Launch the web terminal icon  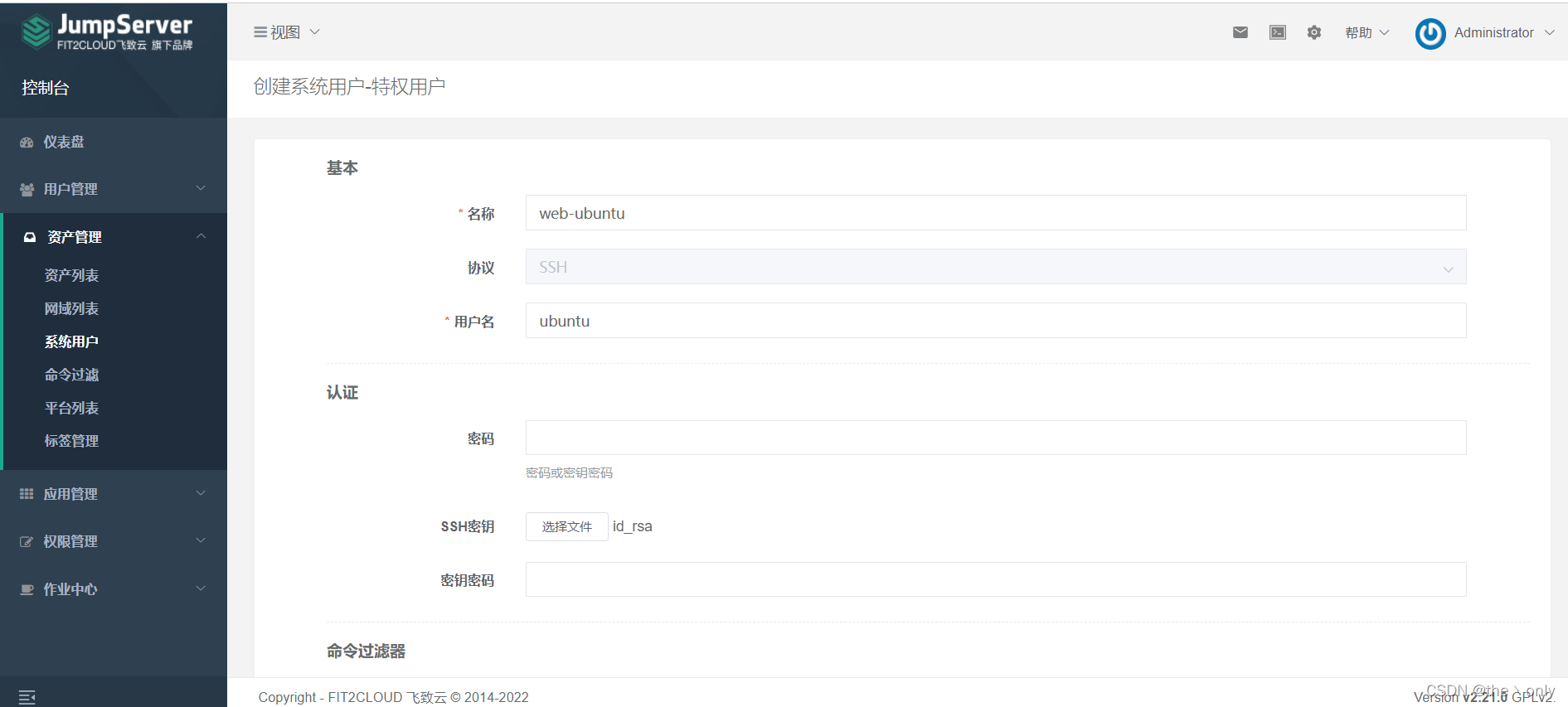(1277, 32)
